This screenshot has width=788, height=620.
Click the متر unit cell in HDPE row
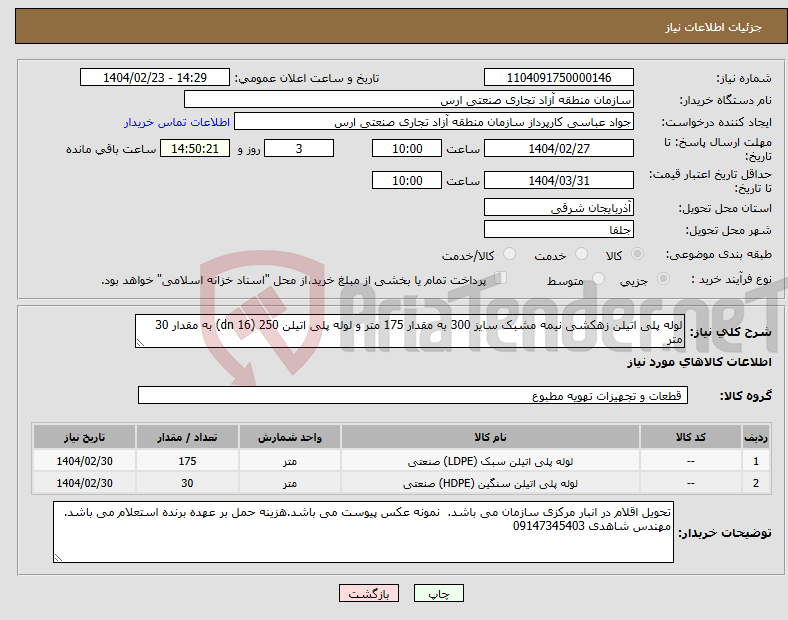(x=290, y=483)
